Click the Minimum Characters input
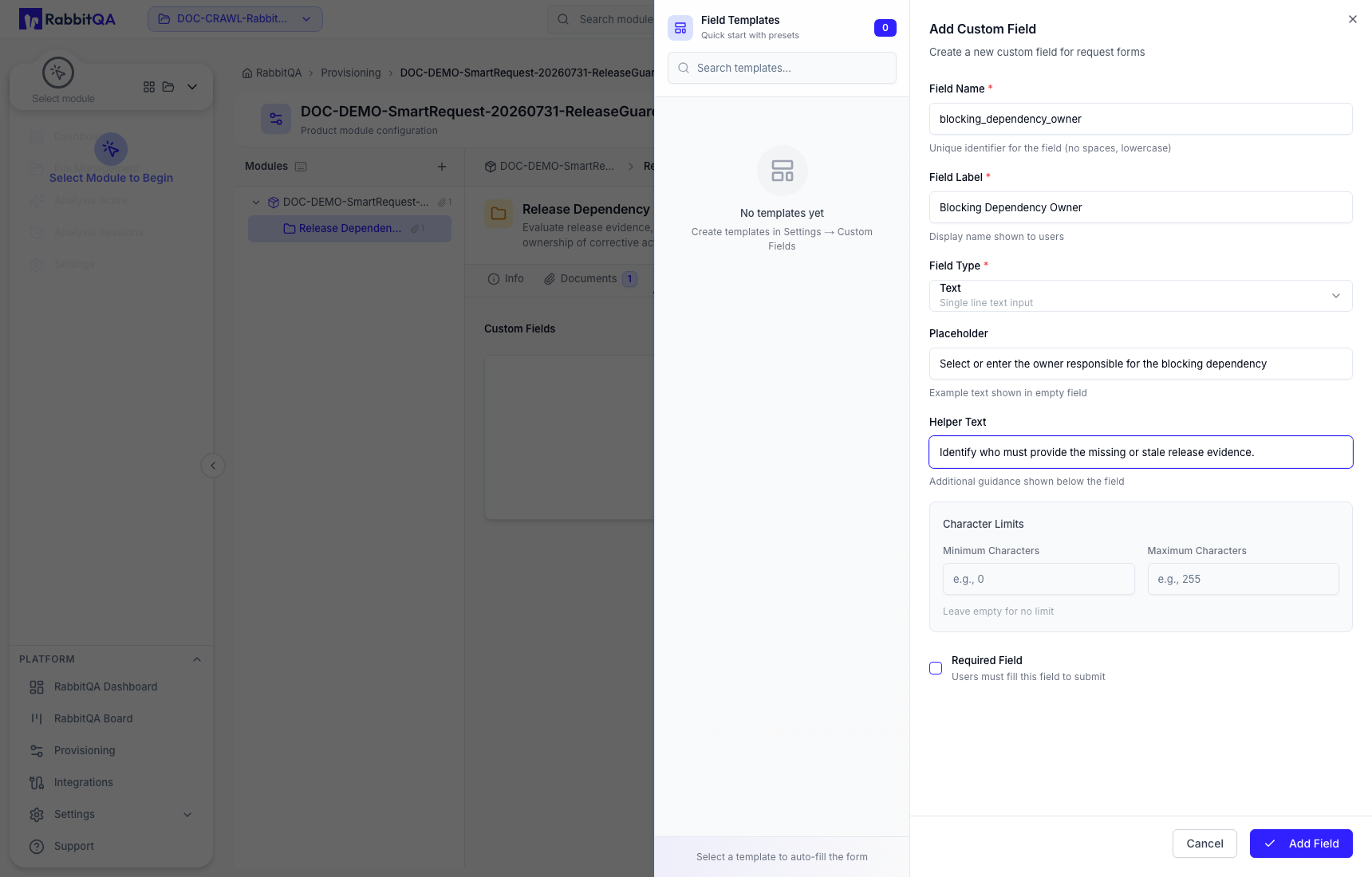 pos(1039,579)
